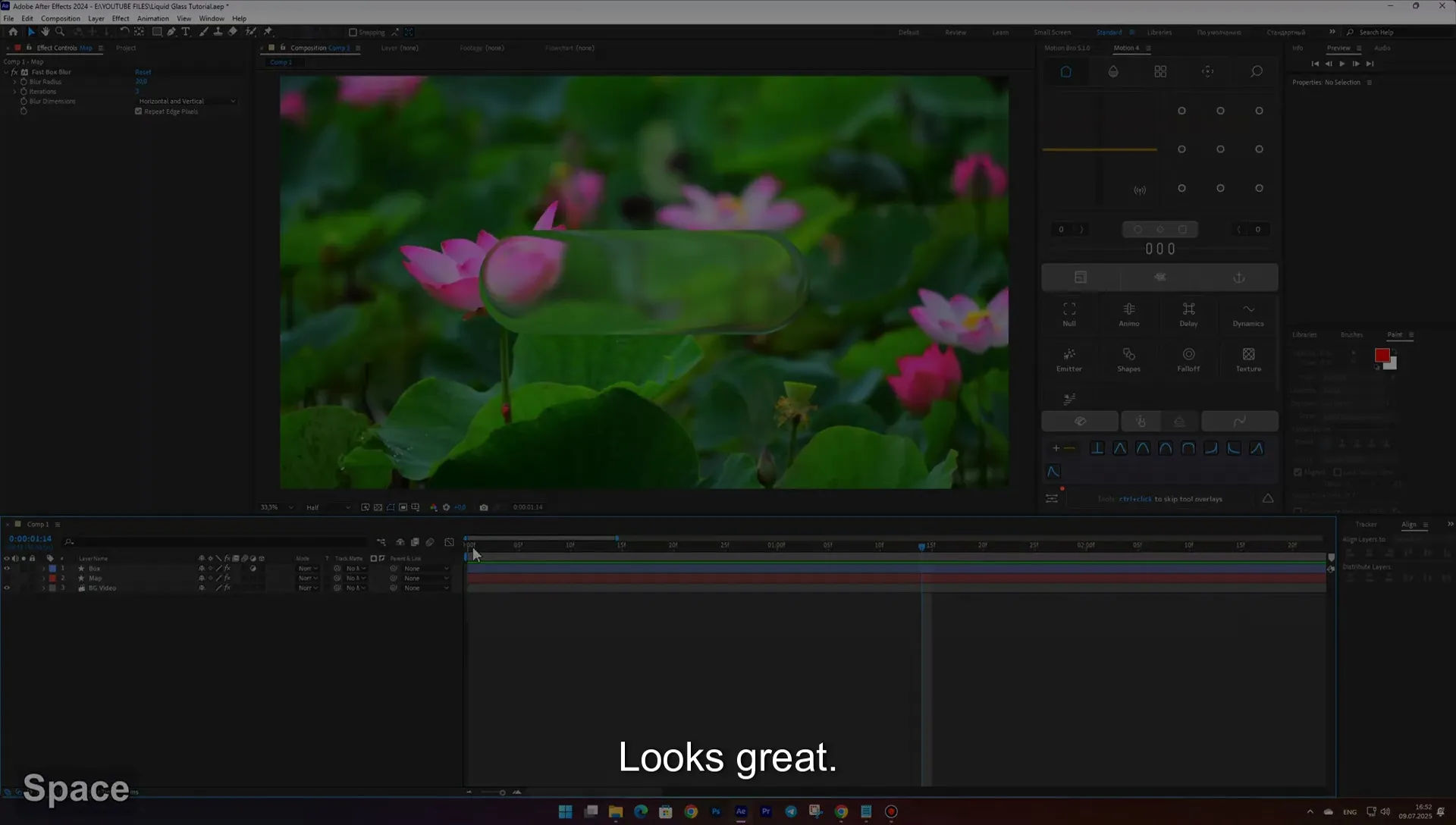Select the Type tool

(186, 32)
